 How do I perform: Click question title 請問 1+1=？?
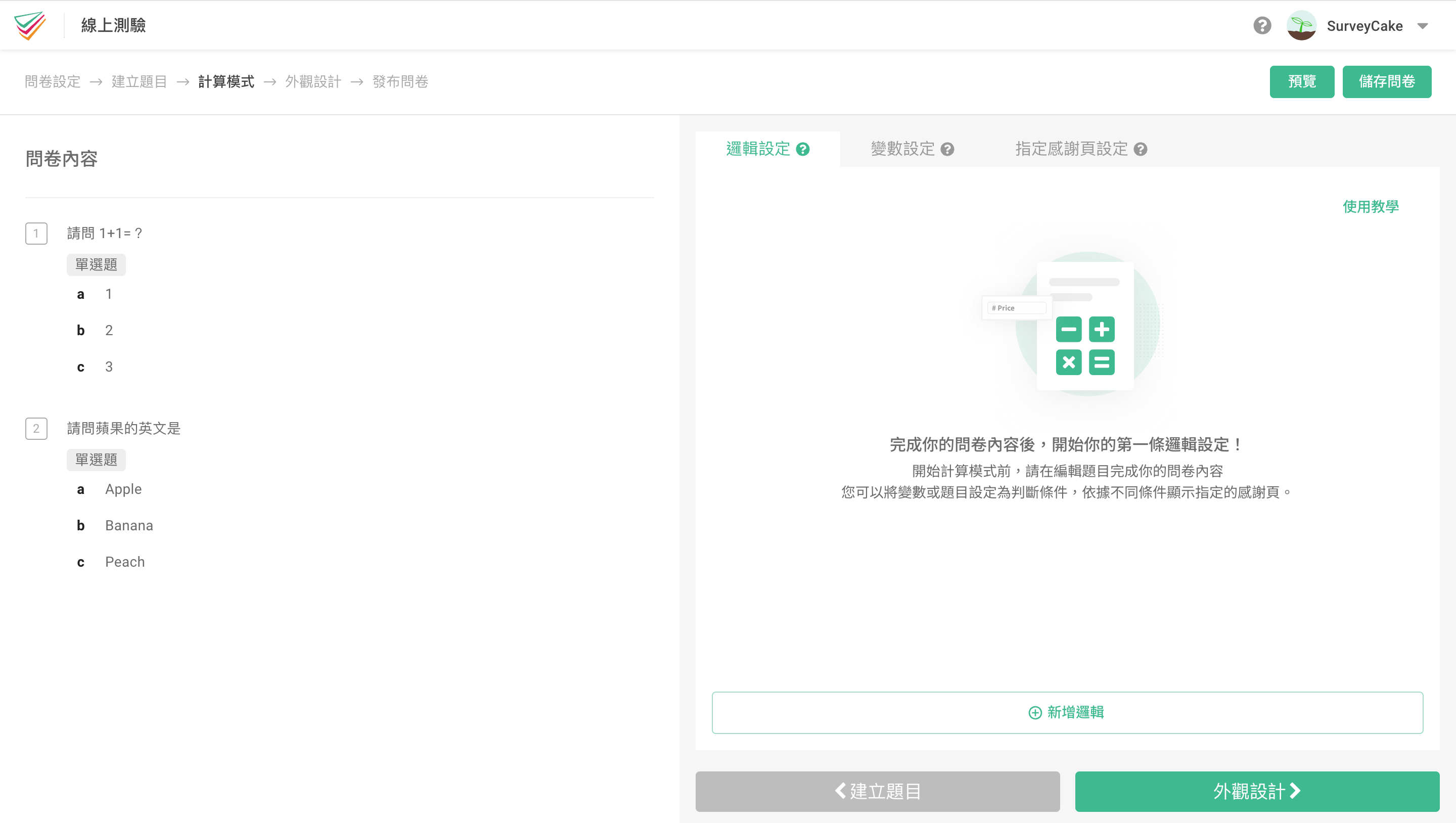105,234
